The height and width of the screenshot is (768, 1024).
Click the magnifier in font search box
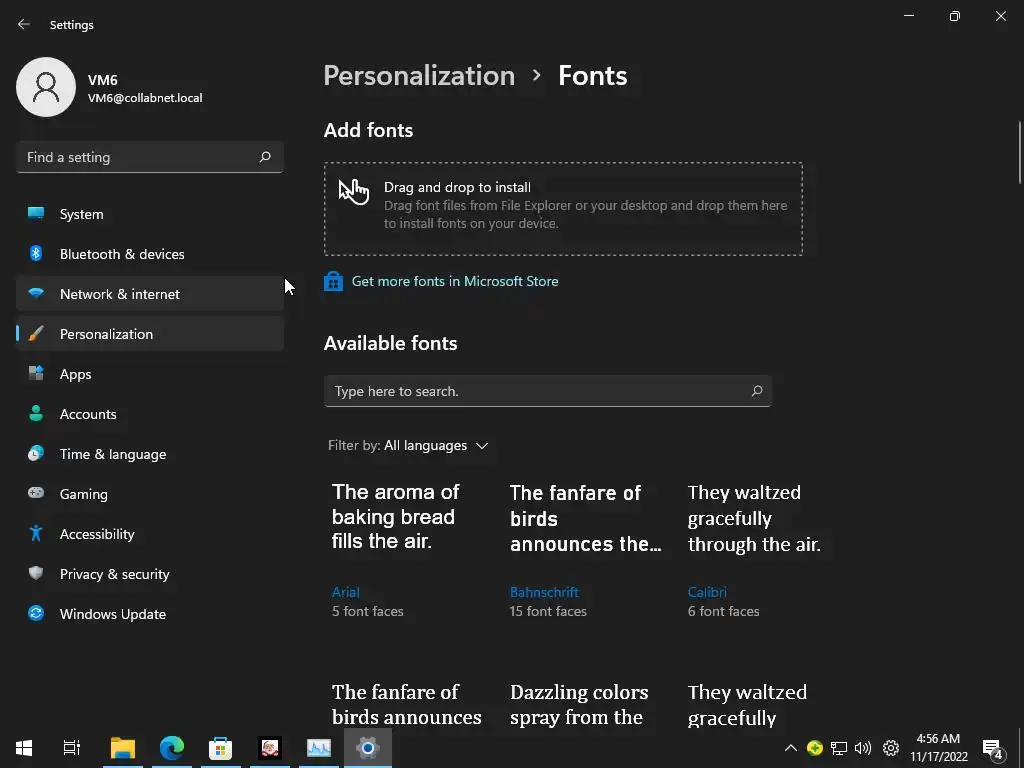[x=757, y=391]
